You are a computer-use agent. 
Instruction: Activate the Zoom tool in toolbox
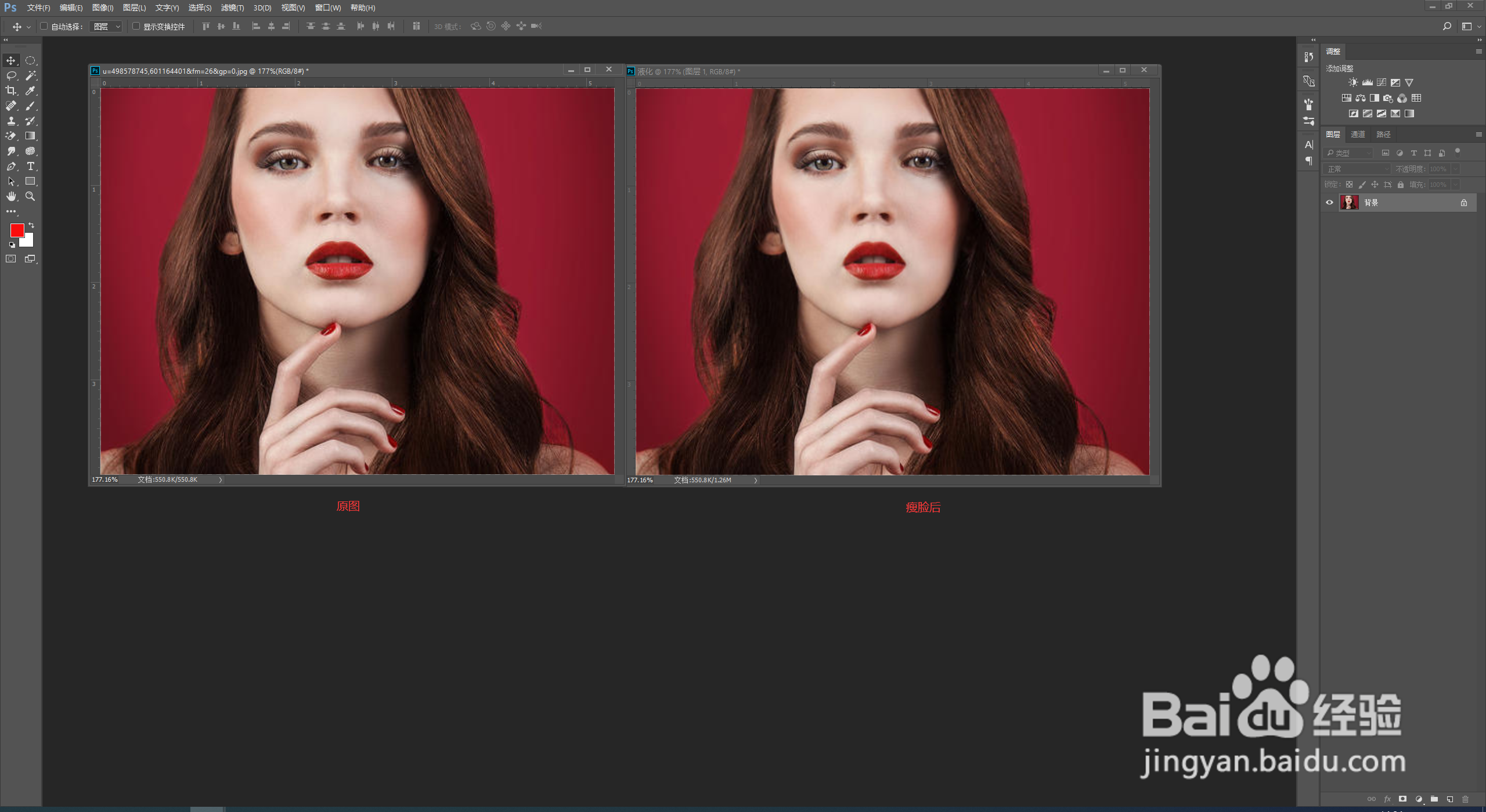tap(30, 197)
